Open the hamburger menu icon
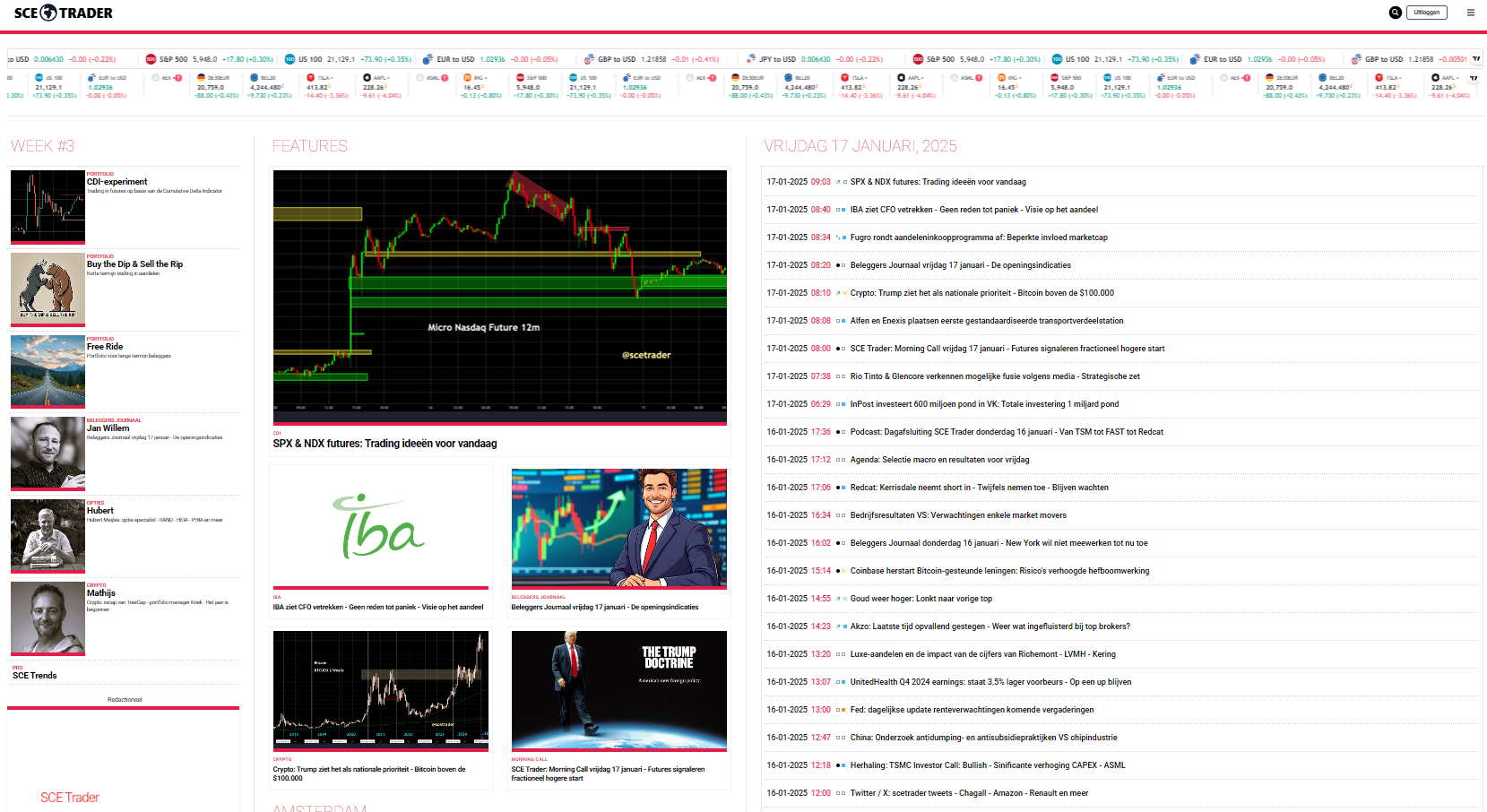Screen dimensions: 1487x812 tap(1470, 13)
